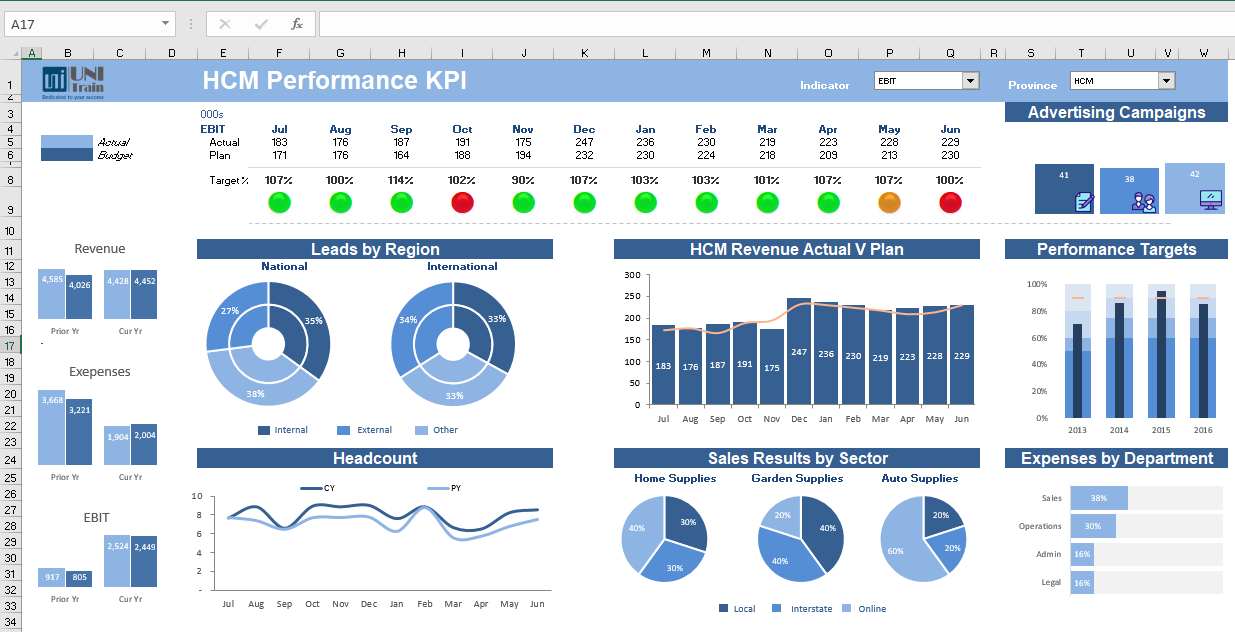The height and width of the screenshot is (632, 1235).
Task: Click the Cancel X formula bar icon
Action: 225,24
